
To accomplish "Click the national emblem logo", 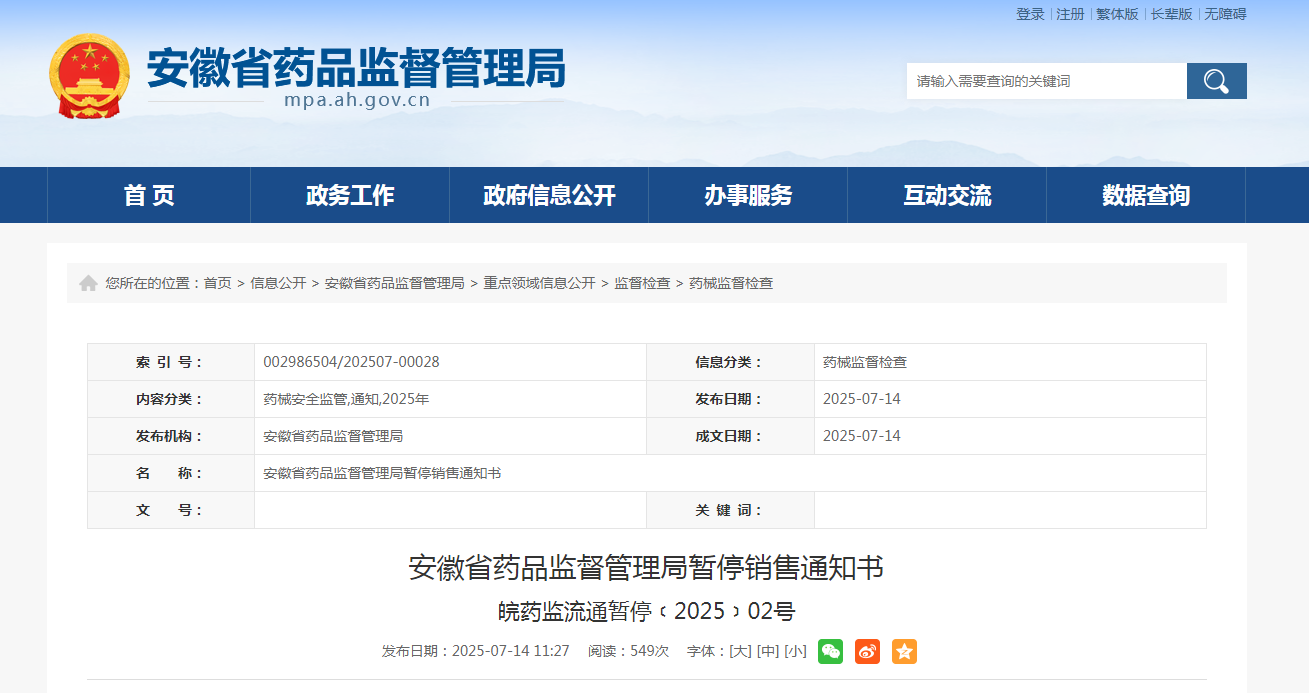I will pos(90,76).
